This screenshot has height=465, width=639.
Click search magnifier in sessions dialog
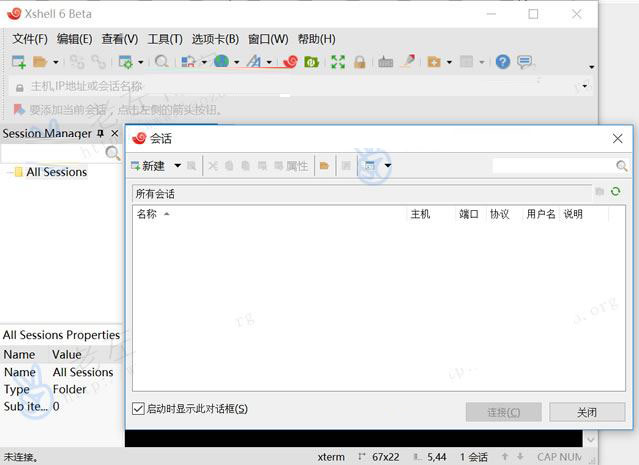click(621, 166)
